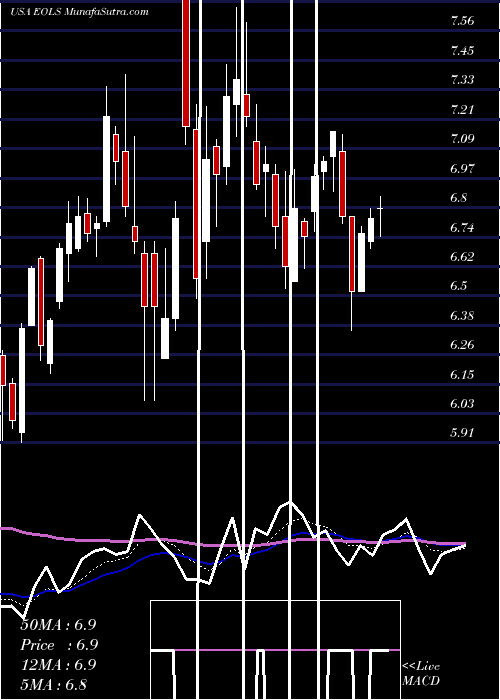
Task: Click the <<Live MACD label
Action: click(x=421, y=673)
